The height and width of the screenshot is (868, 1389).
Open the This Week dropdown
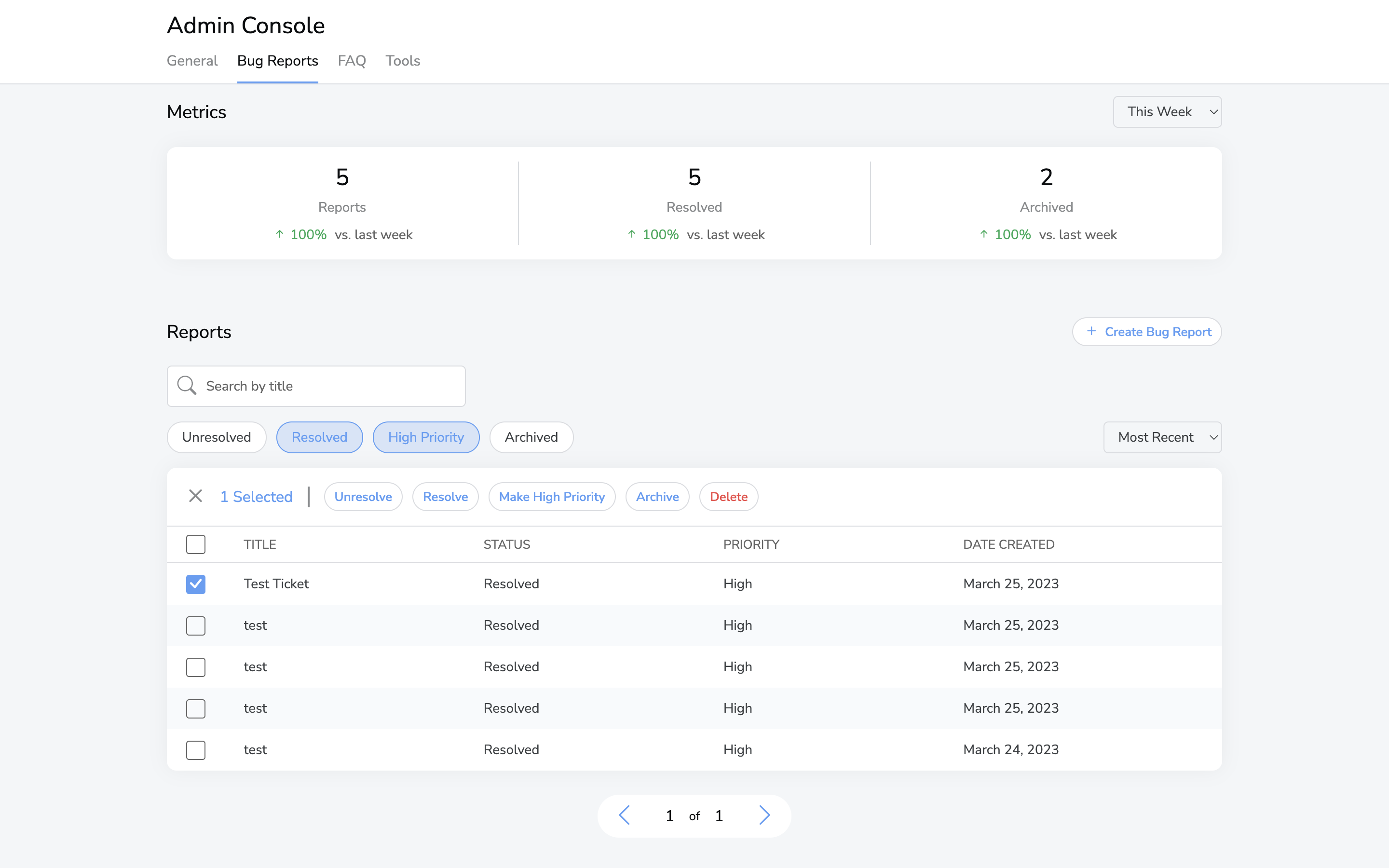click(x=1167, y=112)
